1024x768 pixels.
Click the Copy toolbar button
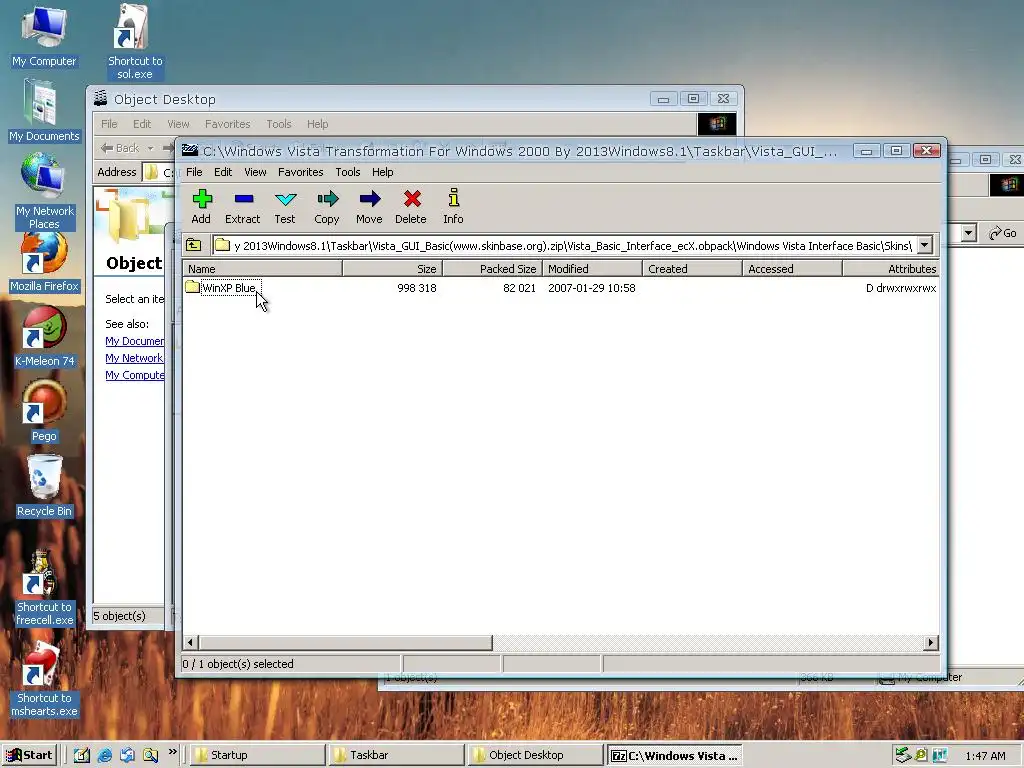327,206
